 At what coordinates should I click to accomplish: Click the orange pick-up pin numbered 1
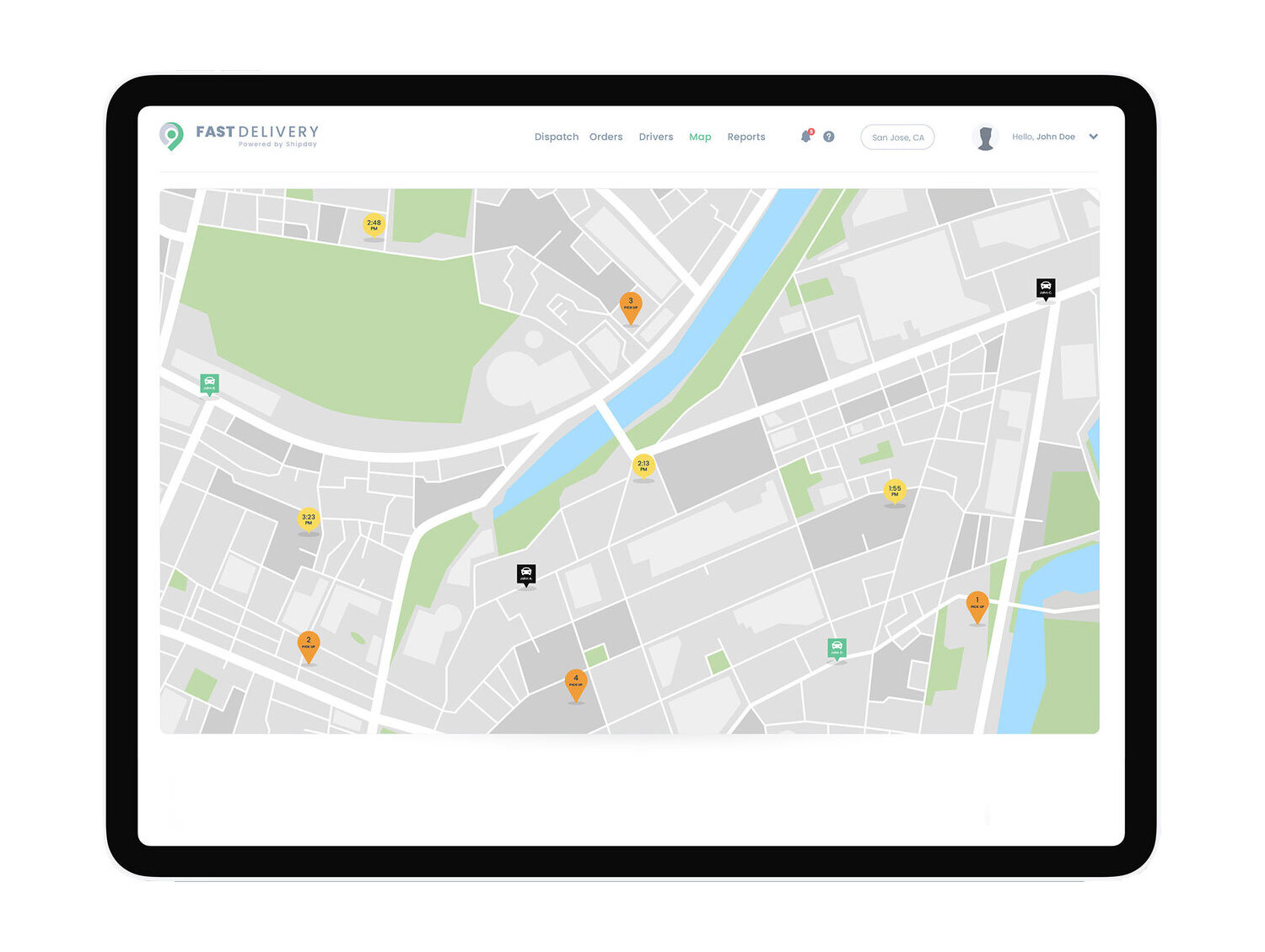click(x=977, y=605)
